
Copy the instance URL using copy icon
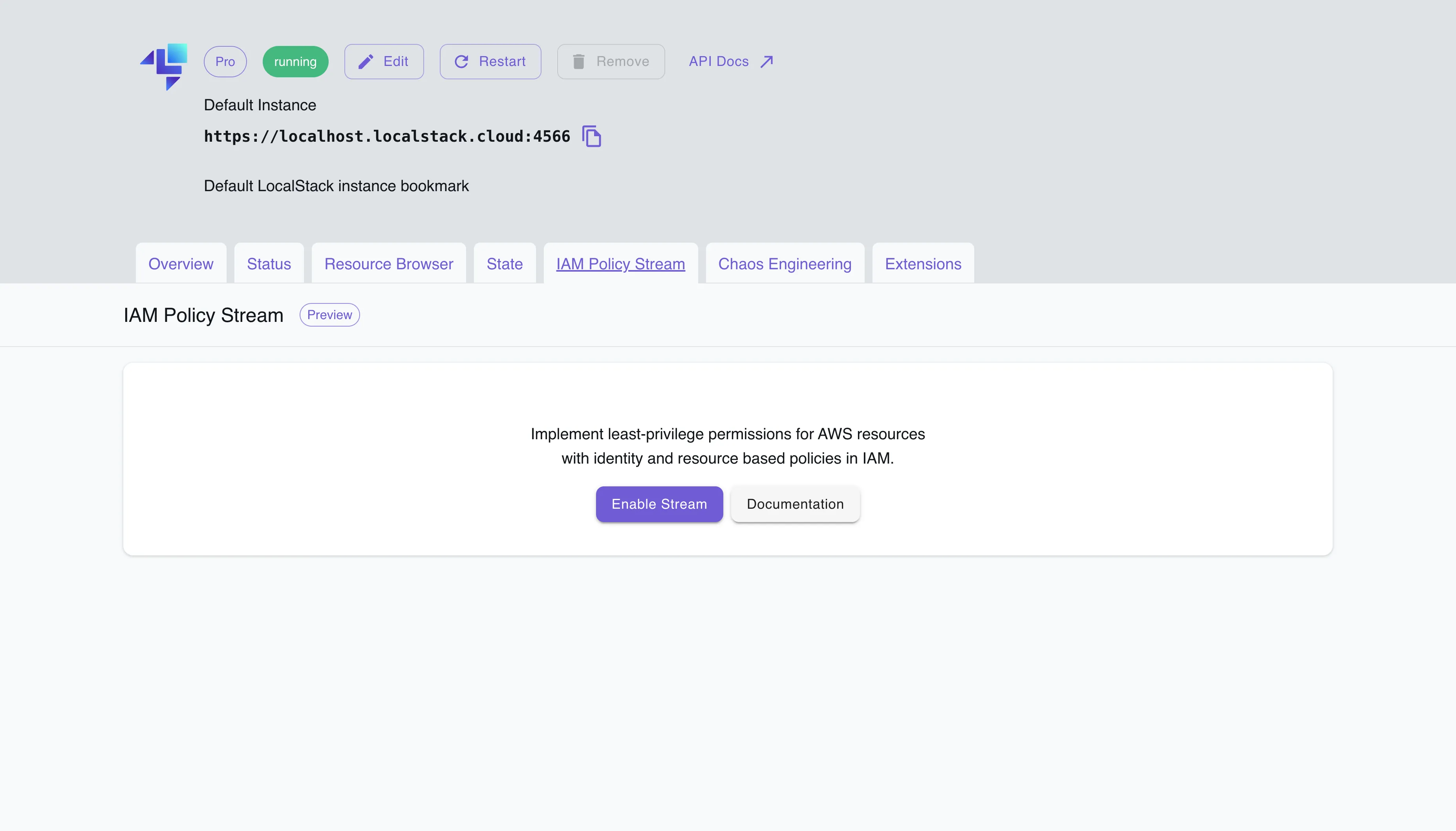(x=591, y=137)
